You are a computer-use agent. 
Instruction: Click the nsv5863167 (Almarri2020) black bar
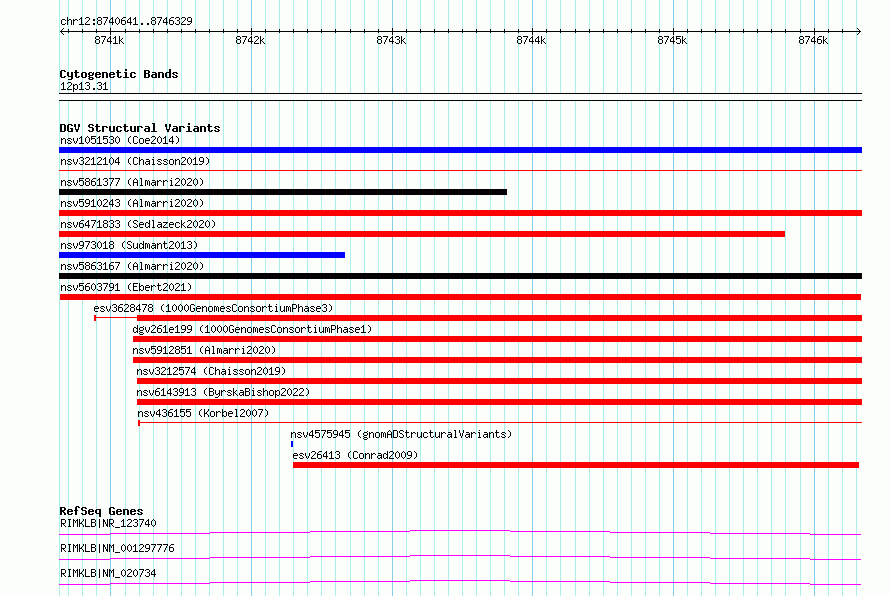(x=460, y=276)
